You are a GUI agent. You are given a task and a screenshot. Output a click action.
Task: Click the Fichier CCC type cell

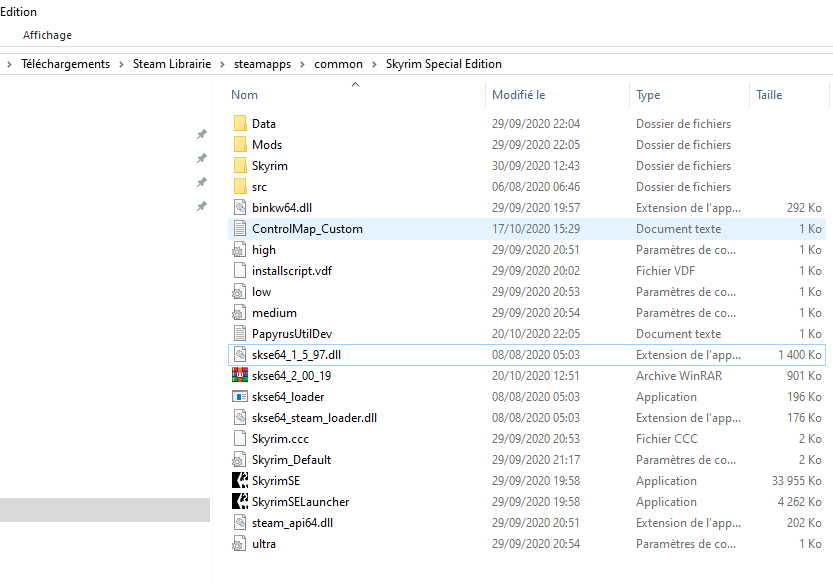click(667, 438)
